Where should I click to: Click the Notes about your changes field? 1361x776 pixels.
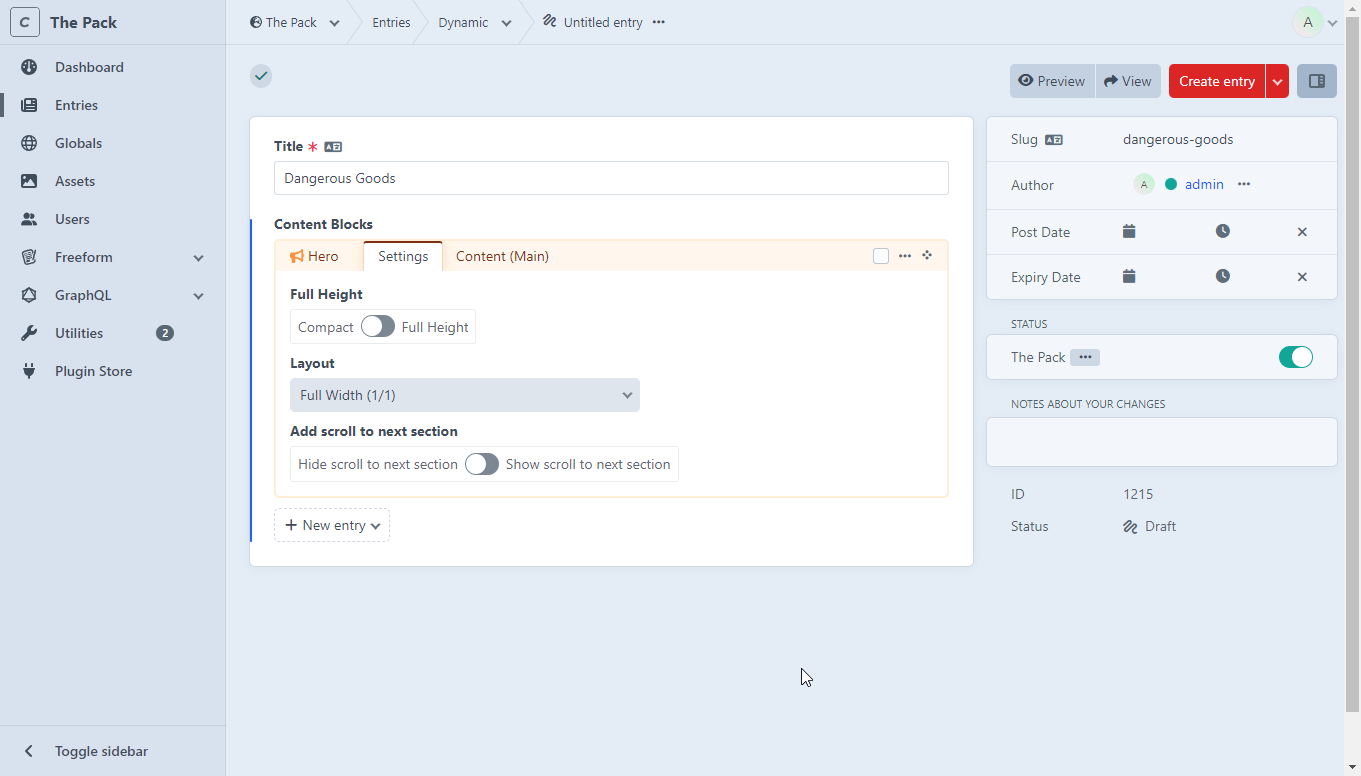[x=1161, y=441]
